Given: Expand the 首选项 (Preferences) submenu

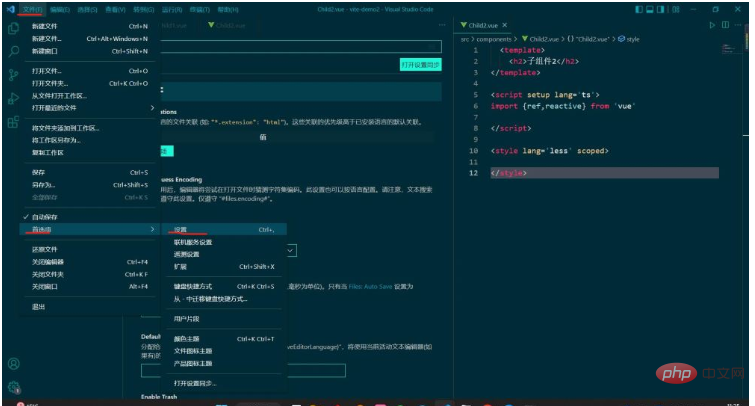Looking at the screenshot, I should [89, 229].
